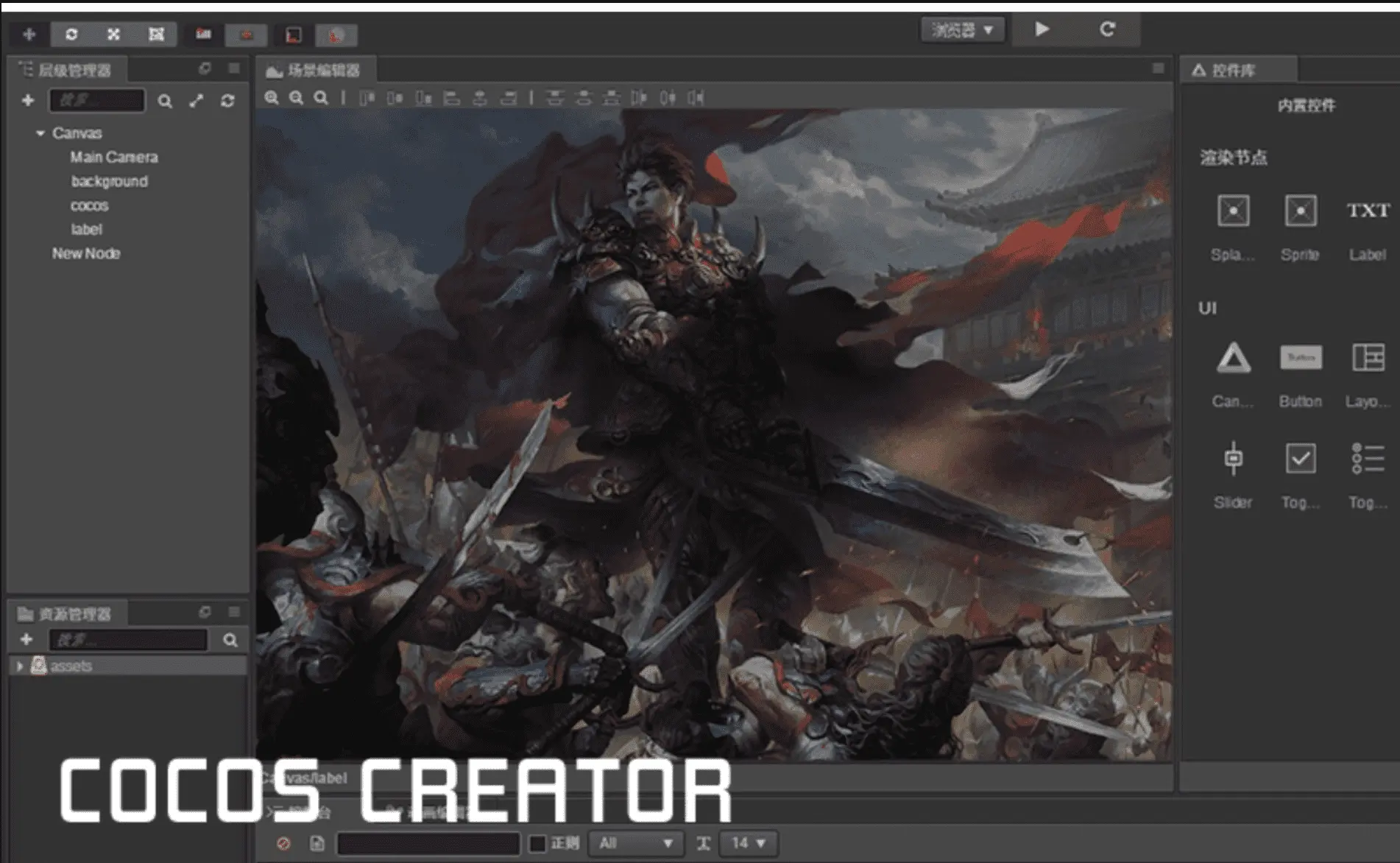Add a Sprite node from widget library
This screenshot has height=863, width=1400.
(x=1300, y=211)
